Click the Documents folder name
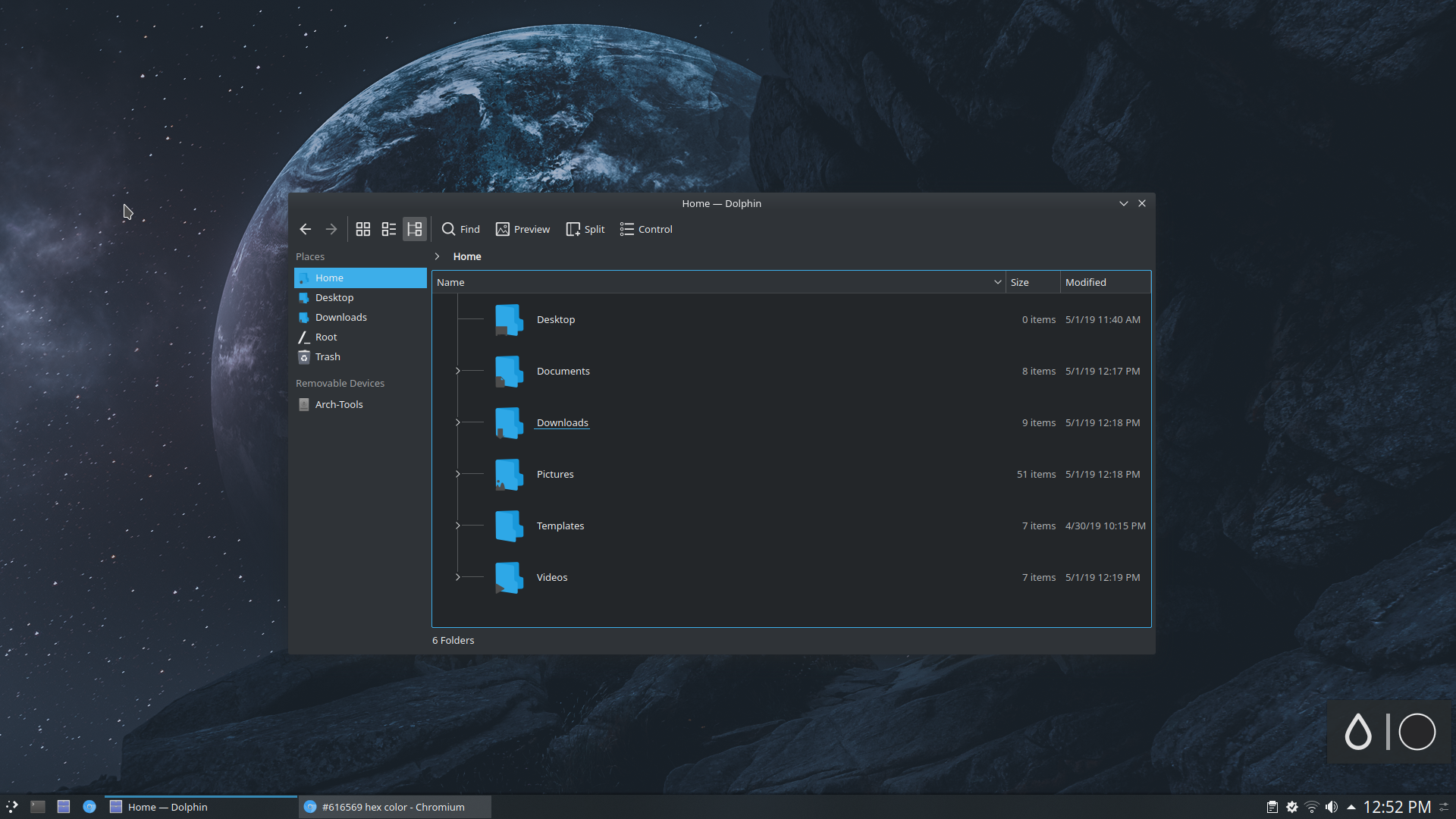This screenshot has height=819, width=1456. click(x=563, y=371)
